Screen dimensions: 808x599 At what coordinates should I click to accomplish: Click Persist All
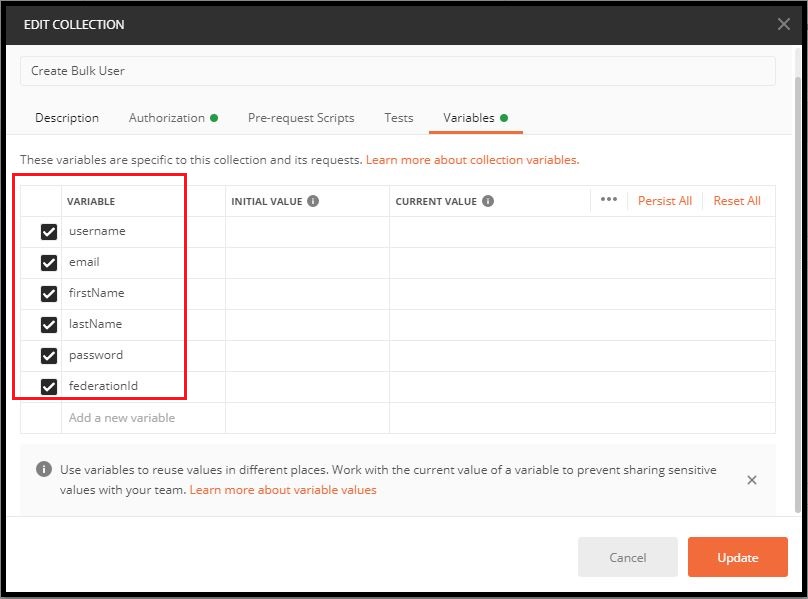(x=665, y=201)
